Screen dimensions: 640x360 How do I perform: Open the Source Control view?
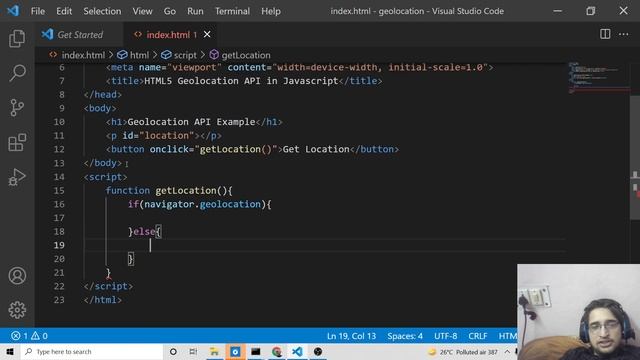17,108
